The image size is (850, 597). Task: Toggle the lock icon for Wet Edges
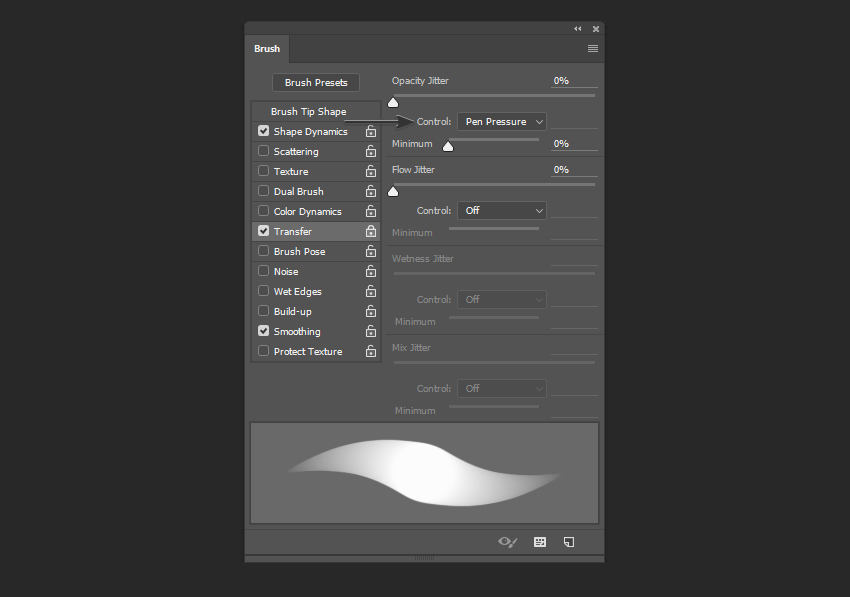pos(371,292)
